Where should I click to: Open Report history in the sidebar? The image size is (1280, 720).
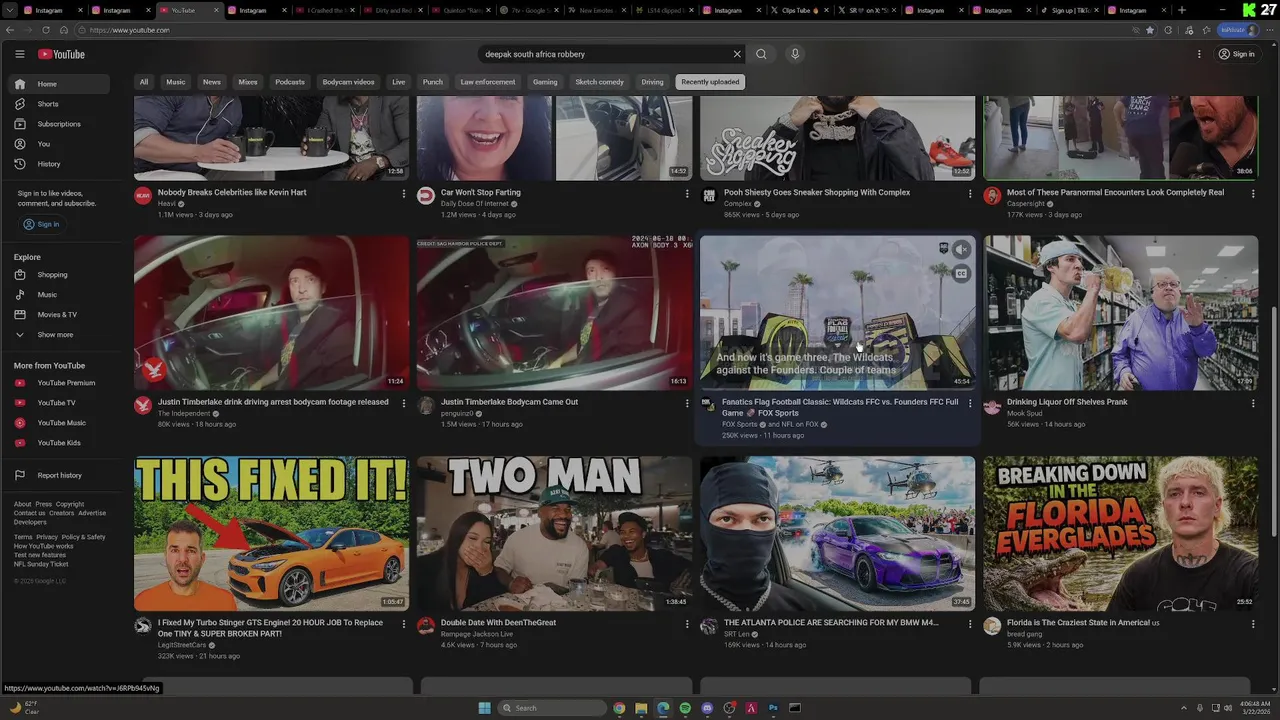(60, 475)
